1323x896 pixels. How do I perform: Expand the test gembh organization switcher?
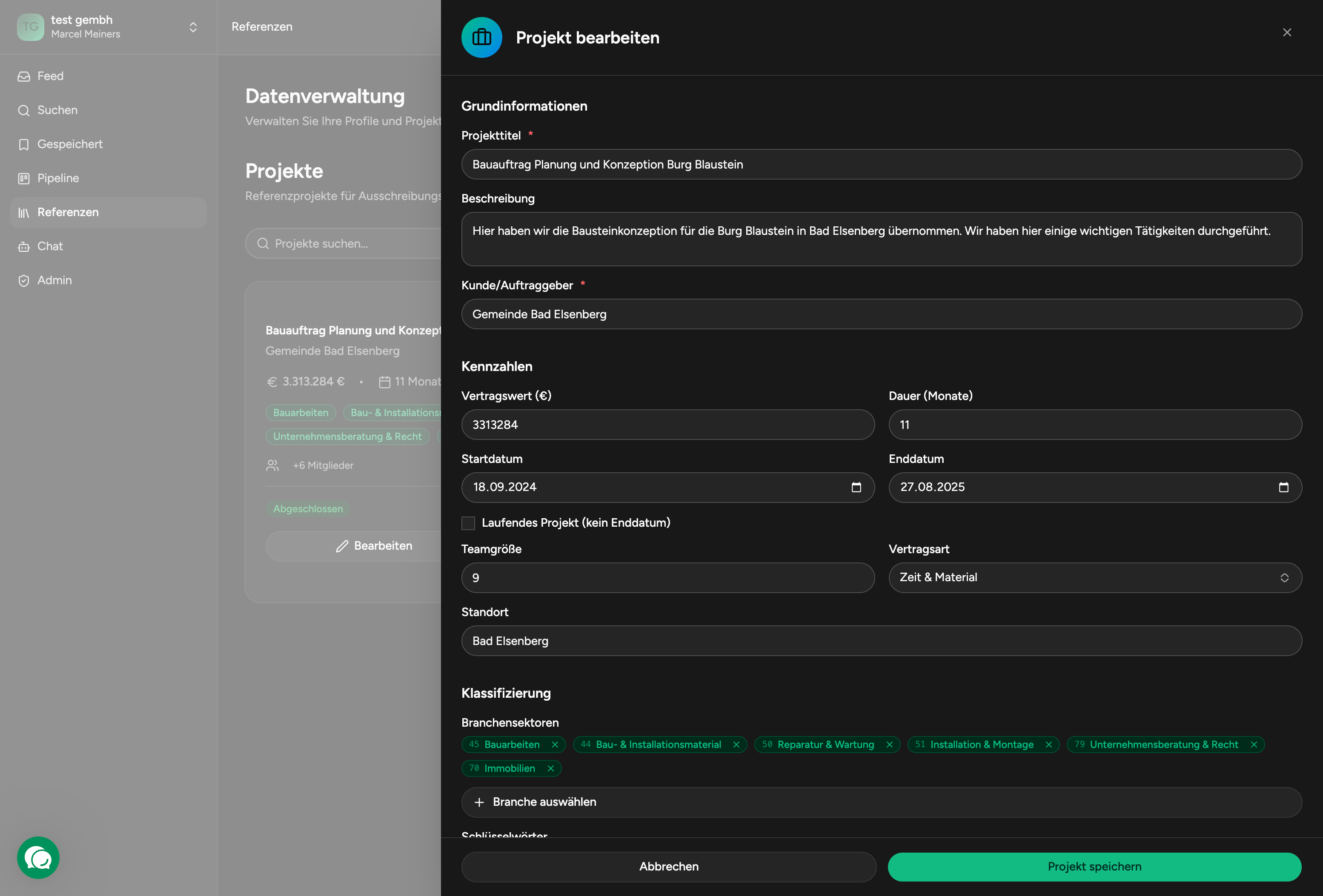pyautogui.click(x=193, y=27)
